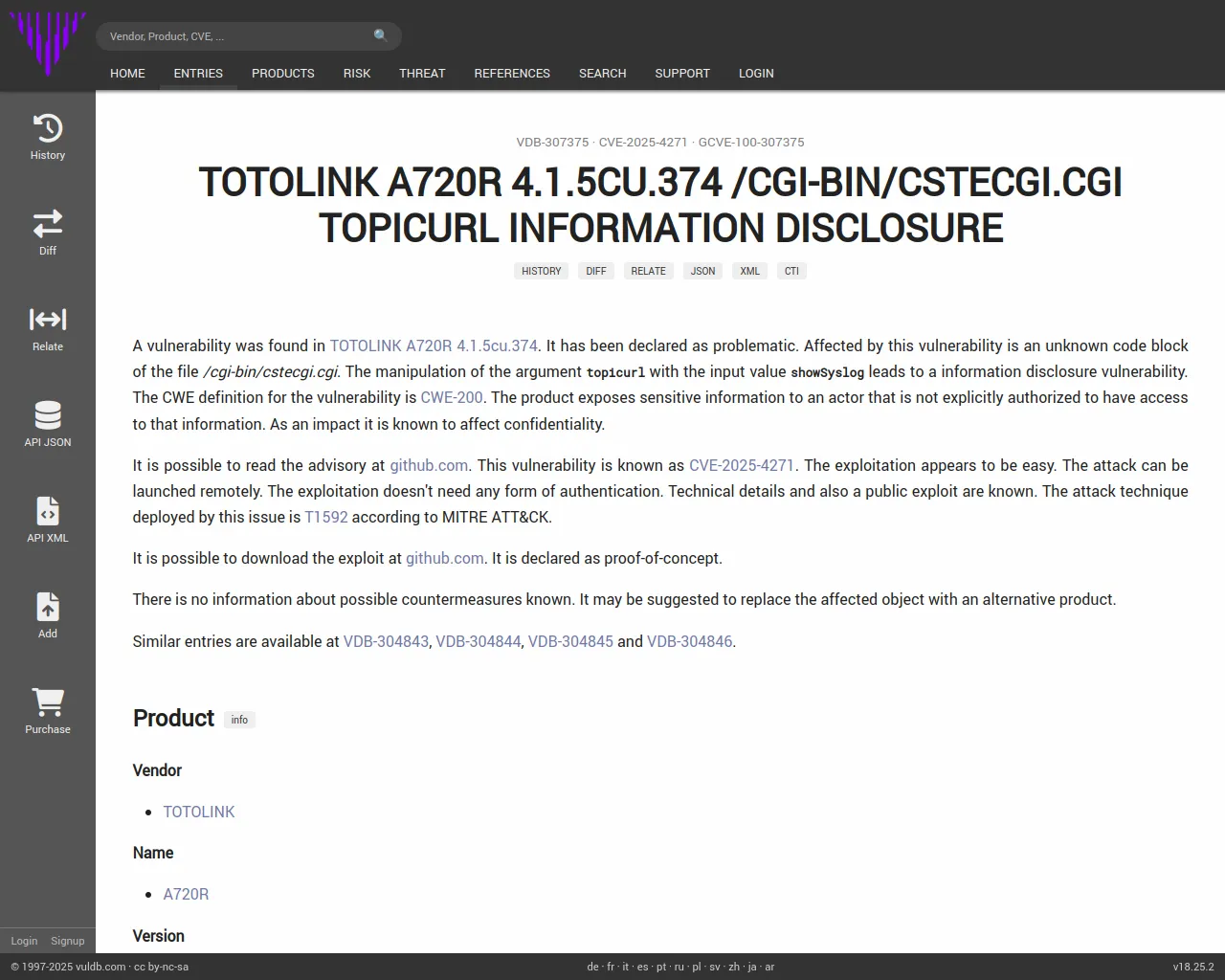
Task: Open the HOME menu item
Action: coord(127,73)
